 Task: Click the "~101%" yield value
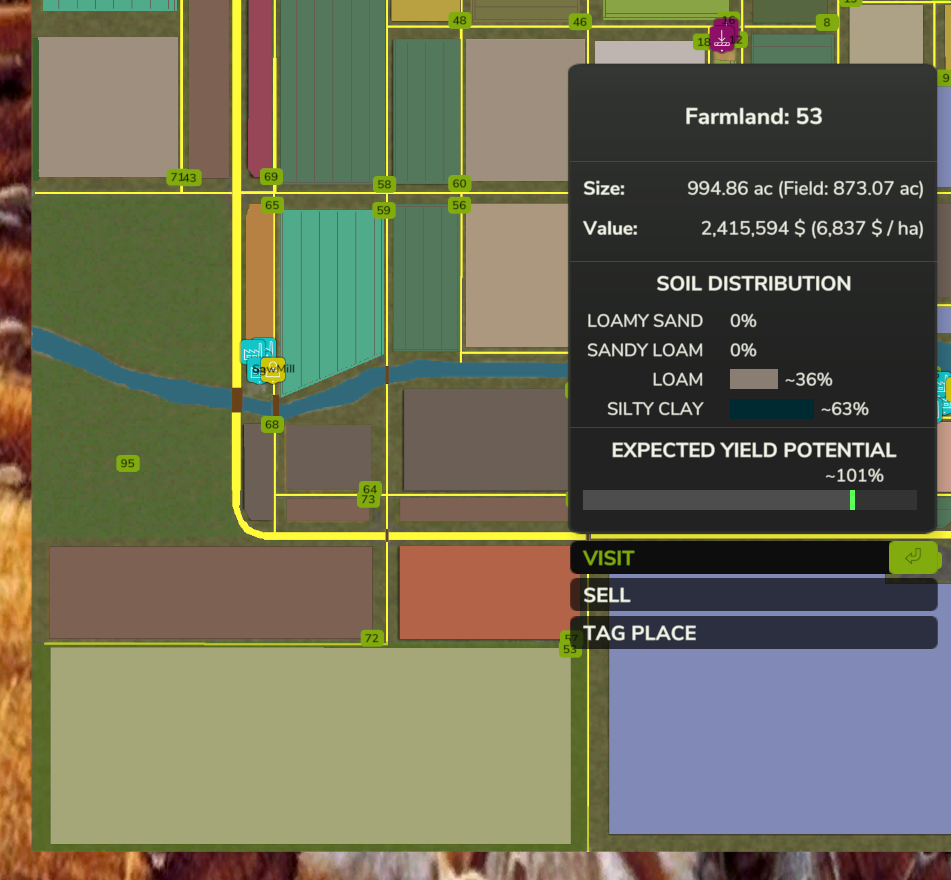pyautogui.click(x=855, y=476)
